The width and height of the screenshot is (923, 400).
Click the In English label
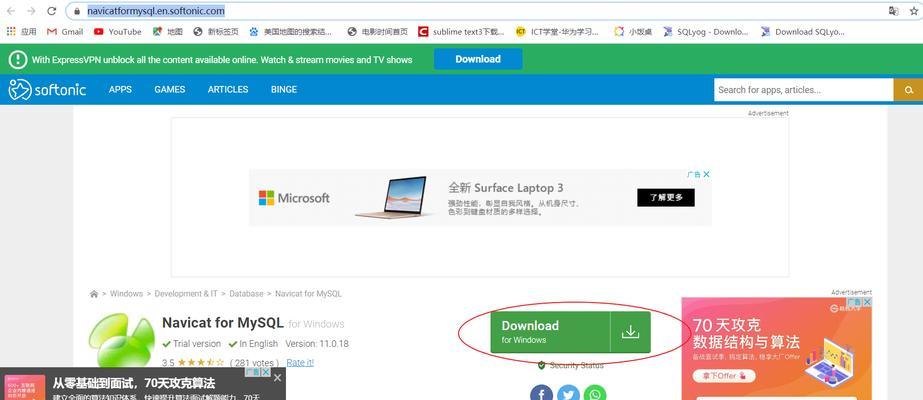click(253, 344)
